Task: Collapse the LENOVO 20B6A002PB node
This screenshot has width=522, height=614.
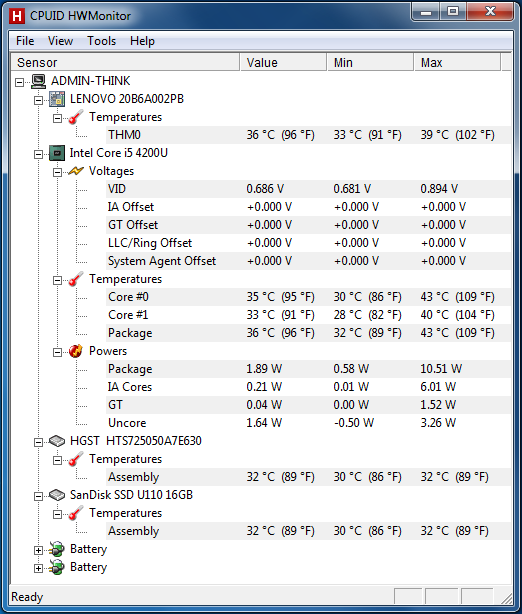Action: coord(38,100)
